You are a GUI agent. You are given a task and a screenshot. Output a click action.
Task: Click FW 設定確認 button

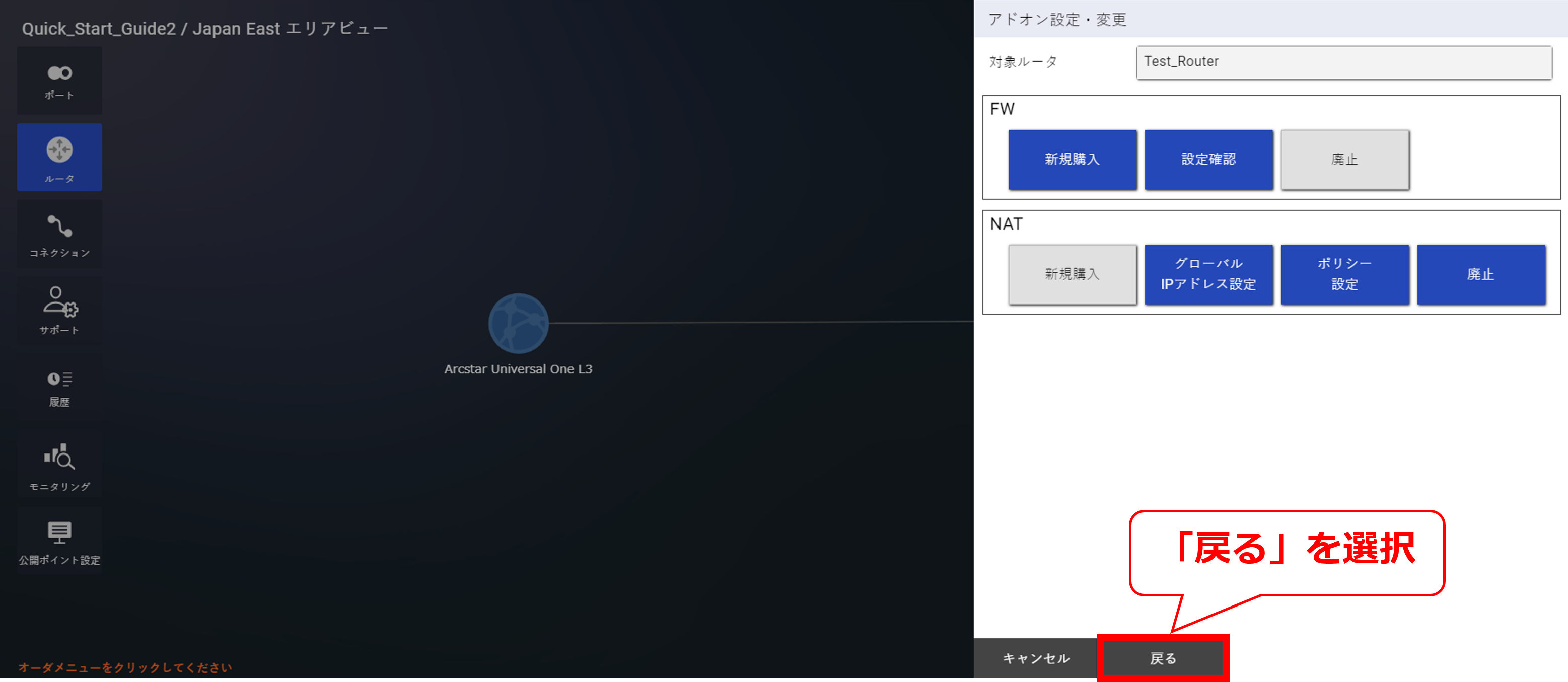click(1208, 160)
